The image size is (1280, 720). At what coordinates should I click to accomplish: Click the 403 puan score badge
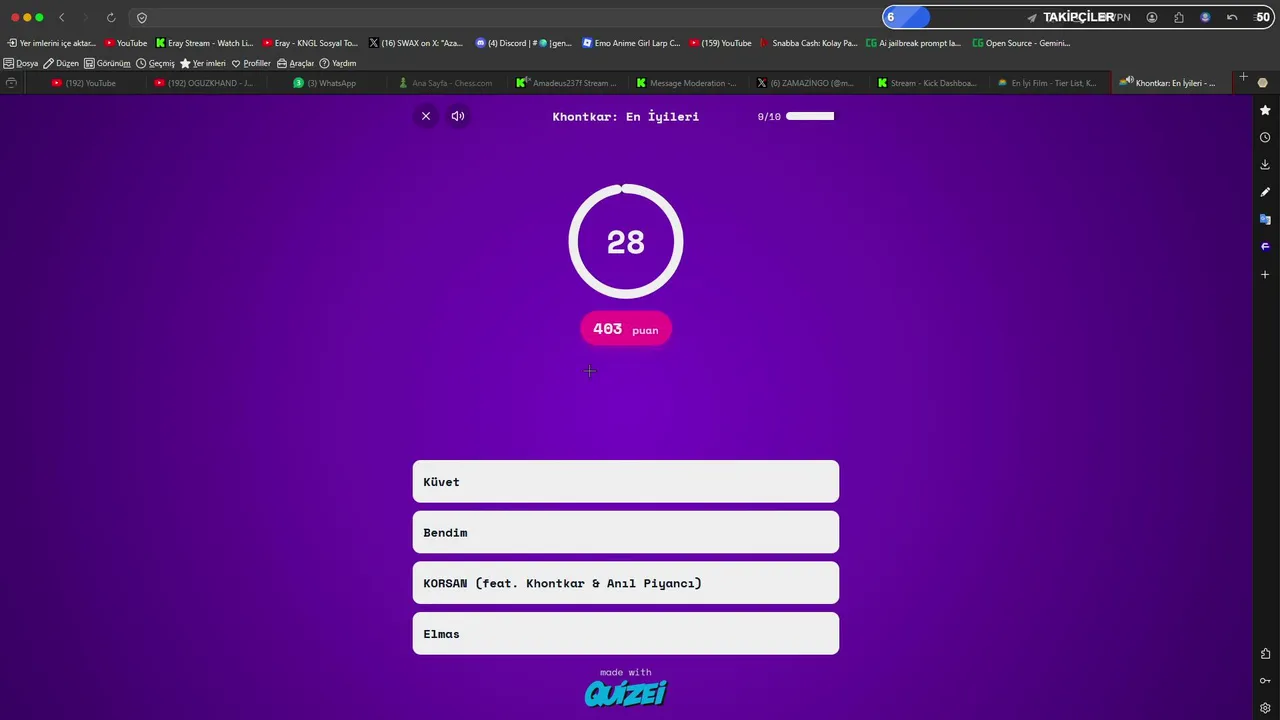tap(626, 329)
